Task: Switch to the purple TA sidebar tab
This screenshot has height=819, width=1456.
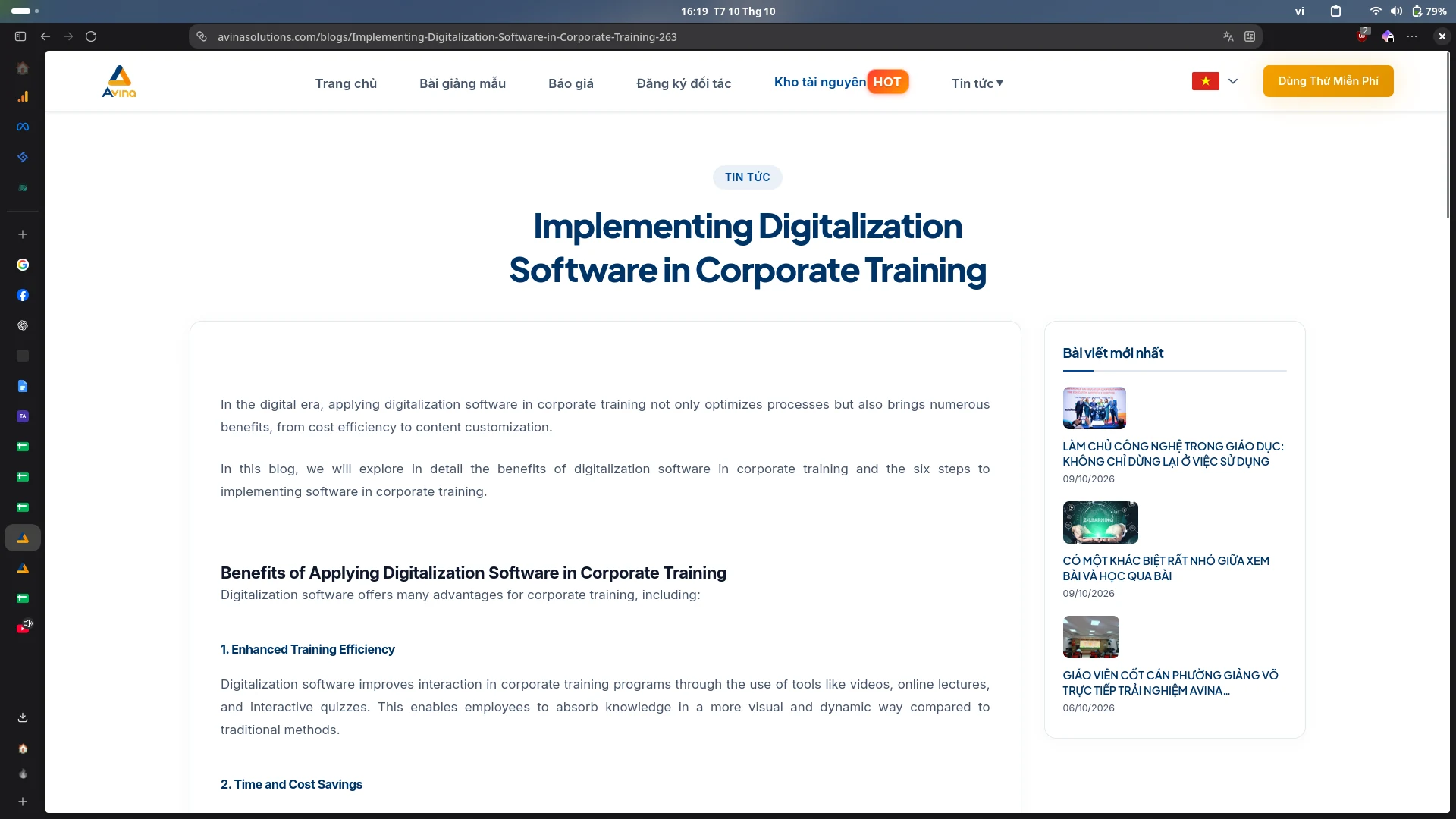Action: 23,416
